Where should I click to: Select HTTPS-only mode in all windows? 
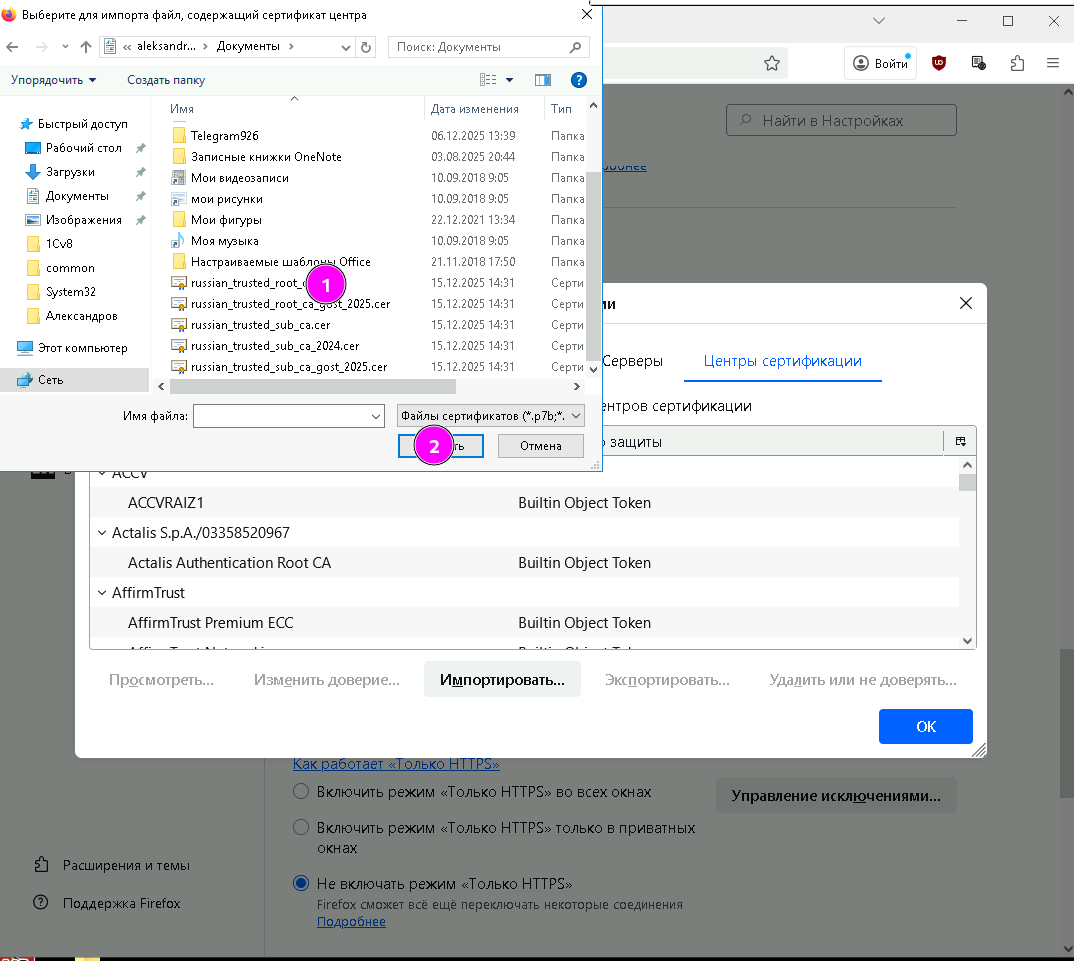pos(301,792)
